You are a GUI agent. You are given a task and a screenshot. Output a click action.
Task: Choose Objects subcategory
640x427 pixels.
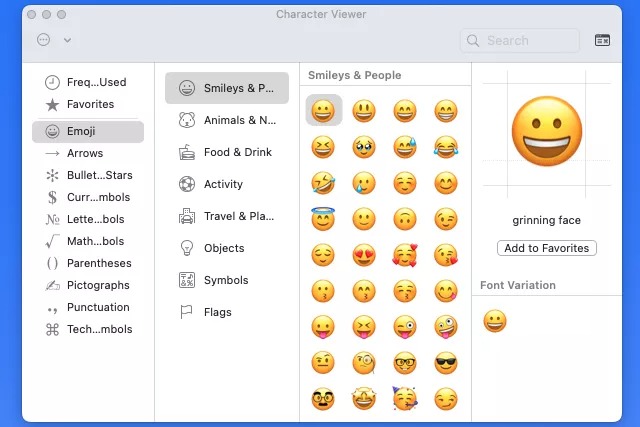click(x=227, y=248)
